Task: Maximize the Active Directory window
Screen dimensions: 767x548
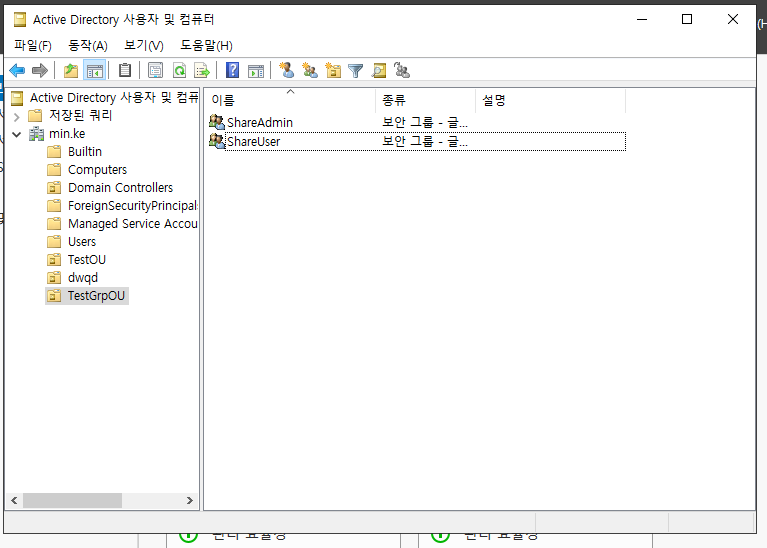Action: [687, 19]
